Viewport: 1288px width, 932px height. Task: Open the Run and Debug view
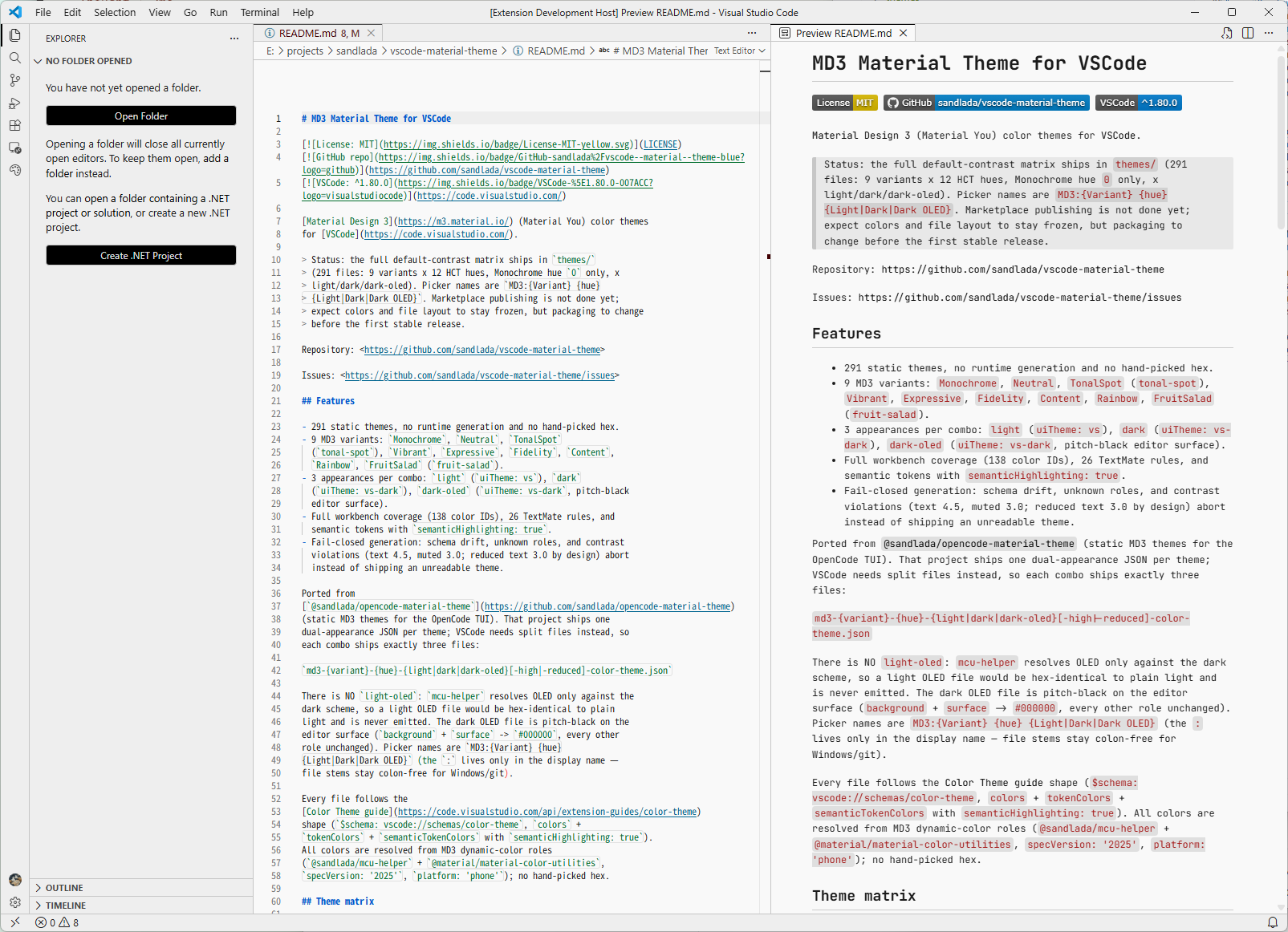[14, 103]
